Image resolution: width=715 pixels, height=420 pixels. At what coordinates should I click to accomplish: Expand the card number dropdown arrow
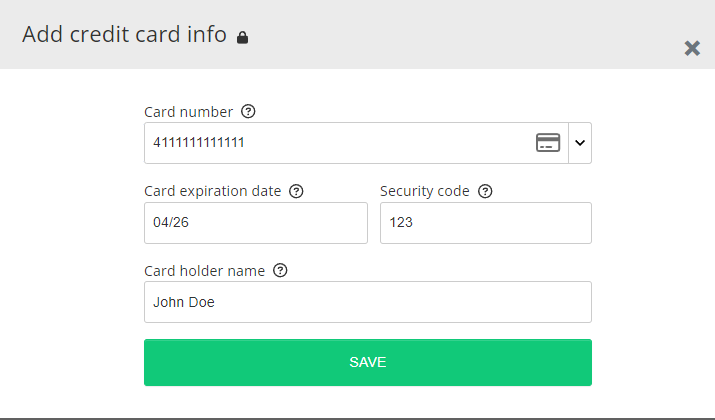(x=580, y=143)
